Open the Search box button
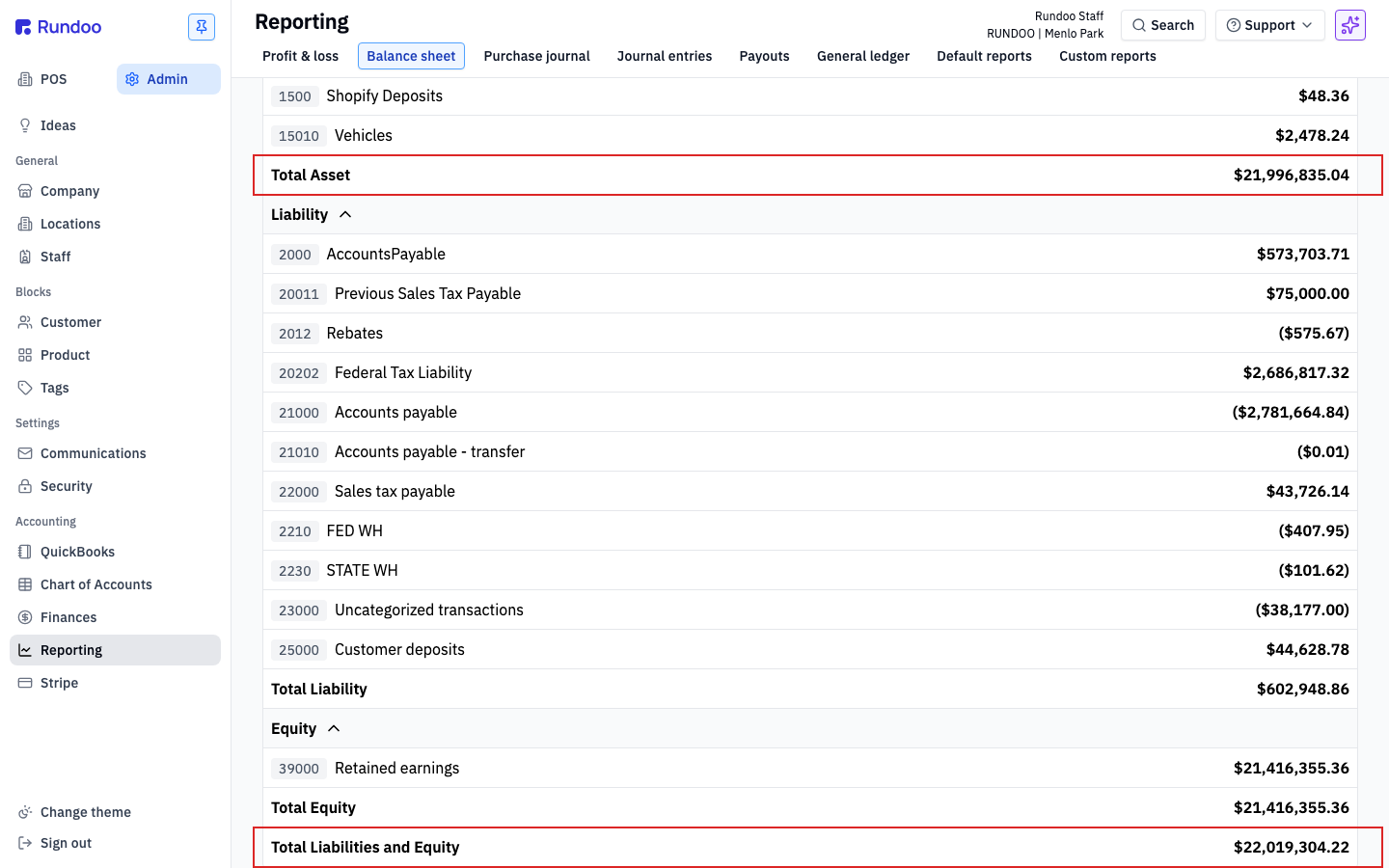Screen dimensions: 1389x868 coord(1163,25)
